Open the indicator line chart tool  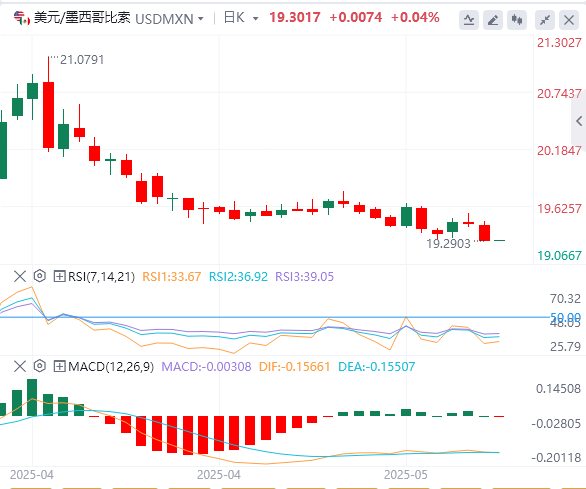[x=469, y=19]
